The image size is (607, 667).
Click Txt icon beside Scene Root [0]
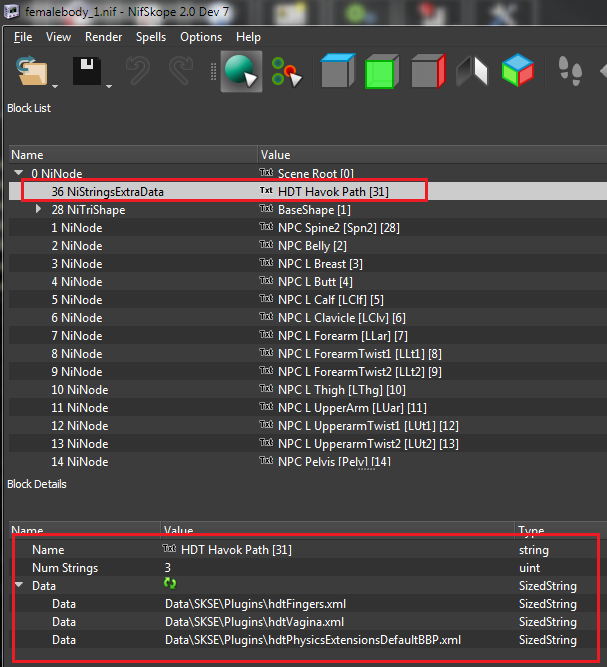(x=266, y=172)
